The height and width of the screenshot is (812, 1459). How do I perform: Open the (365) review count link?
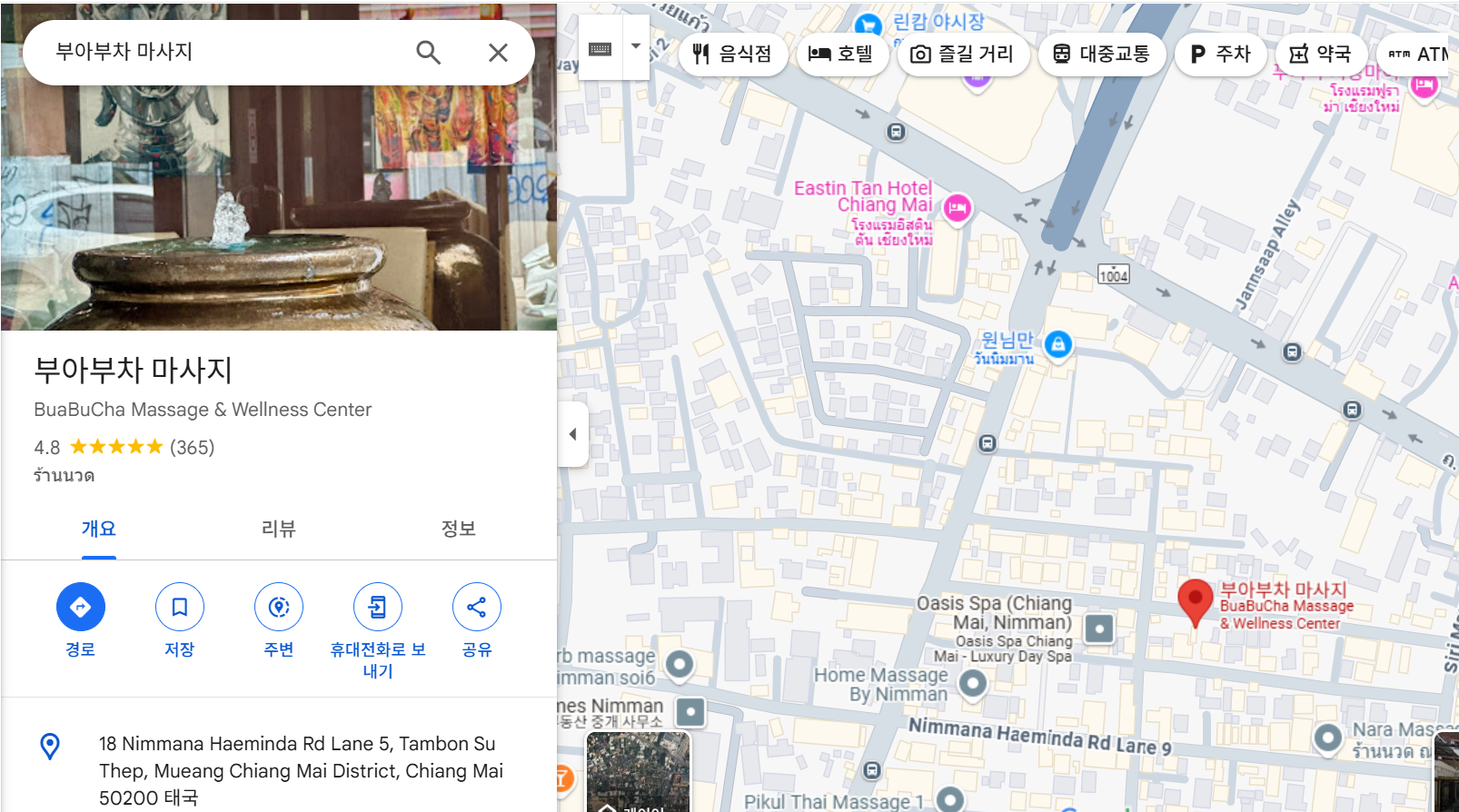tap(193, 447)
